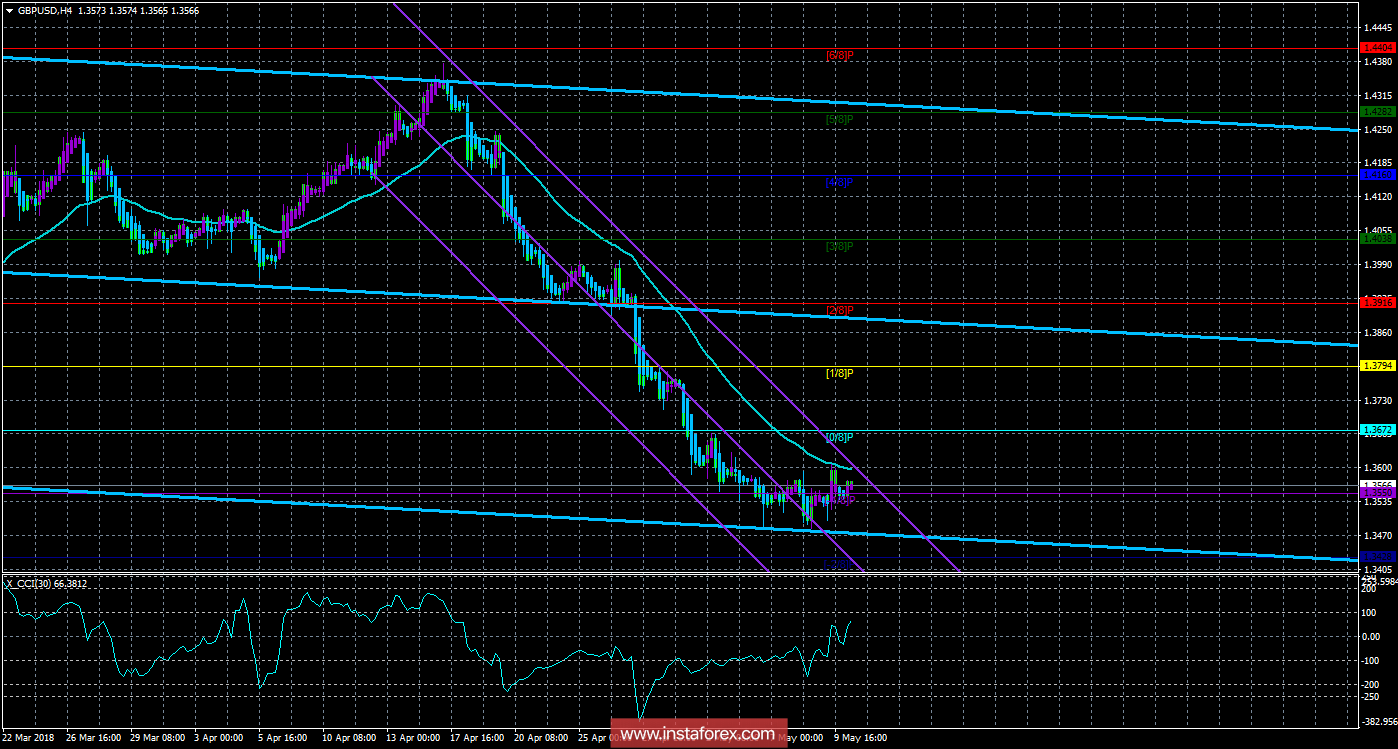Click the purple 1.3550 price tag
This screenshot has width=1398, height=749.
click(x=1377, y=493)
